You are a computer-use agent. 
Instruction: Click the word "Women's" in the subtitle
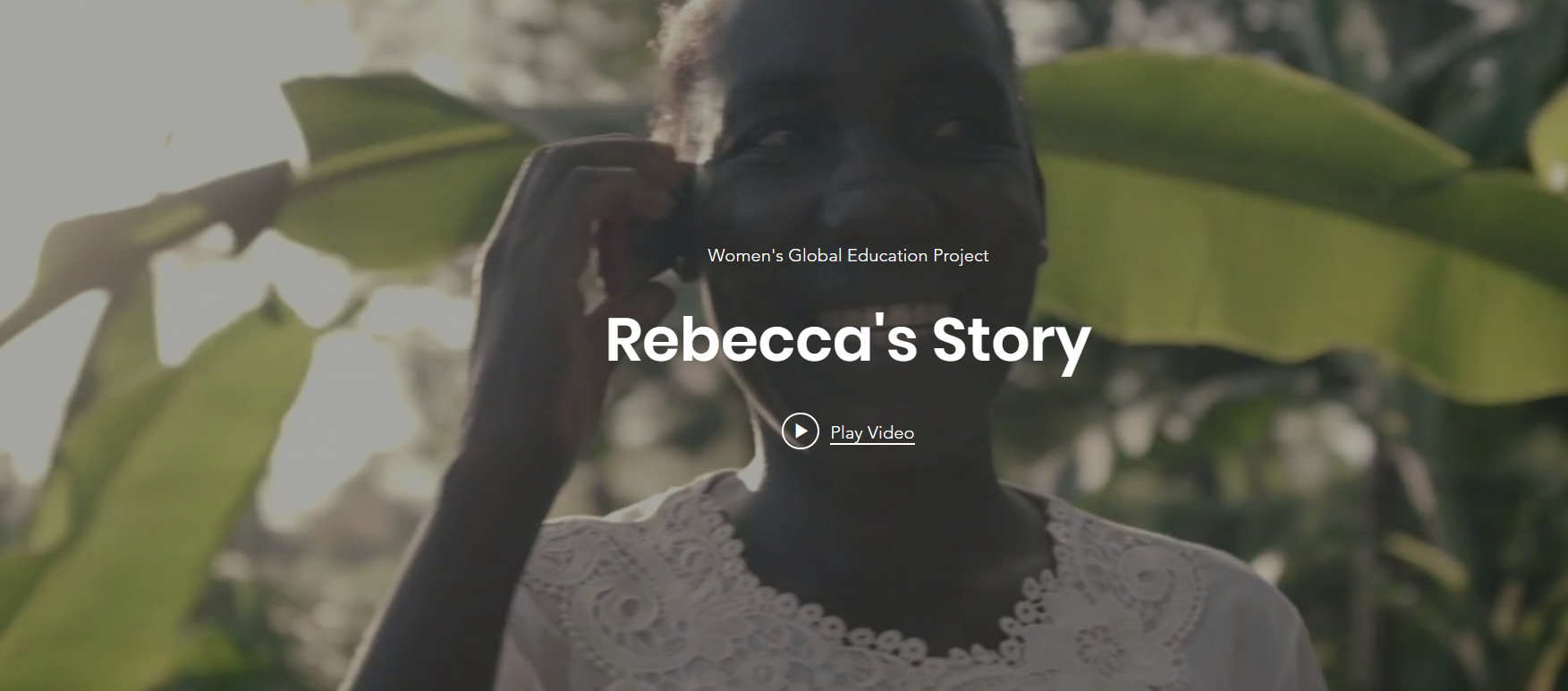point(745,255)
